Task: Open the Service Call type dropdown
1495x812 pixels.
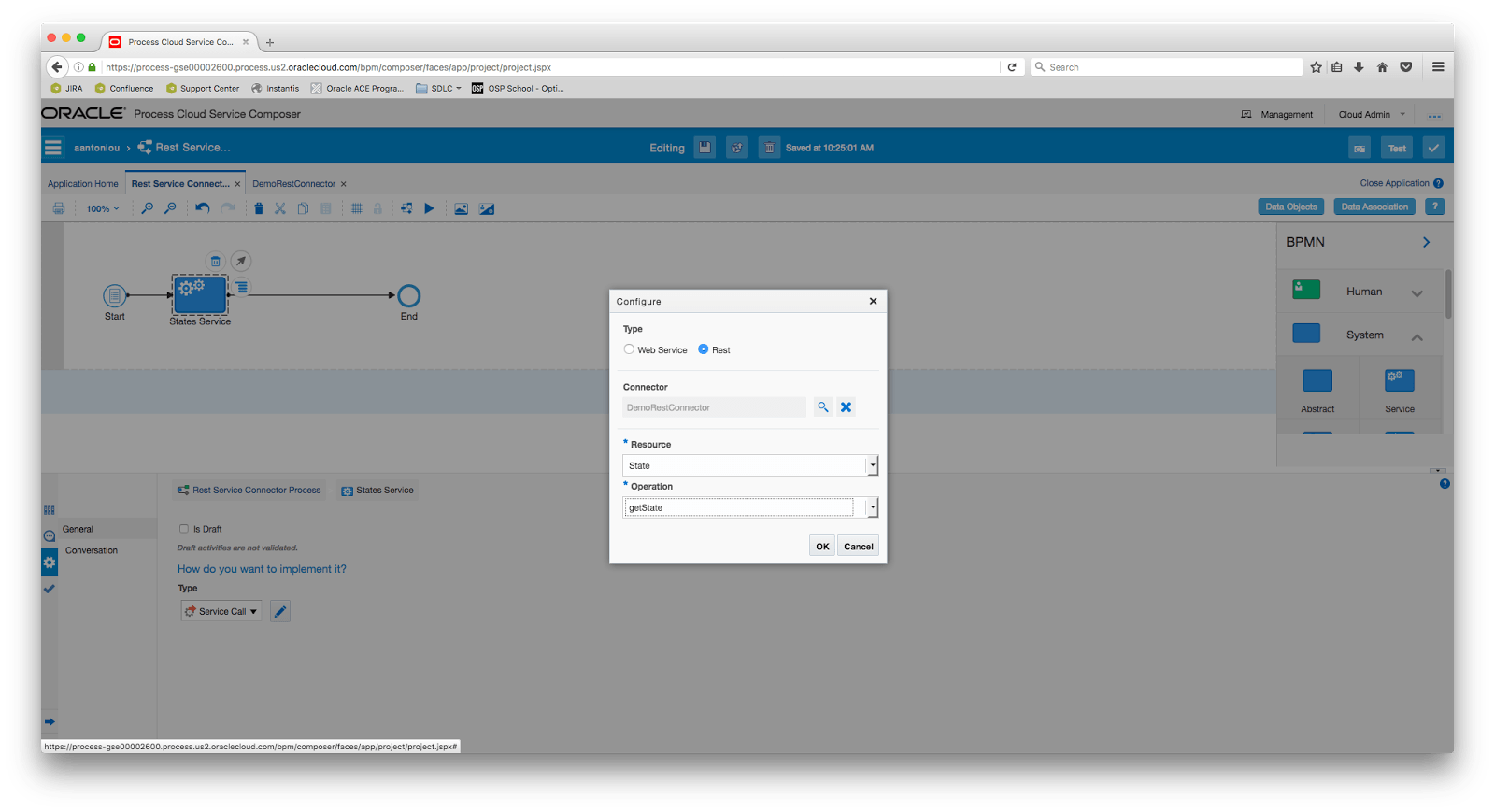Action: tap(221, 611)
